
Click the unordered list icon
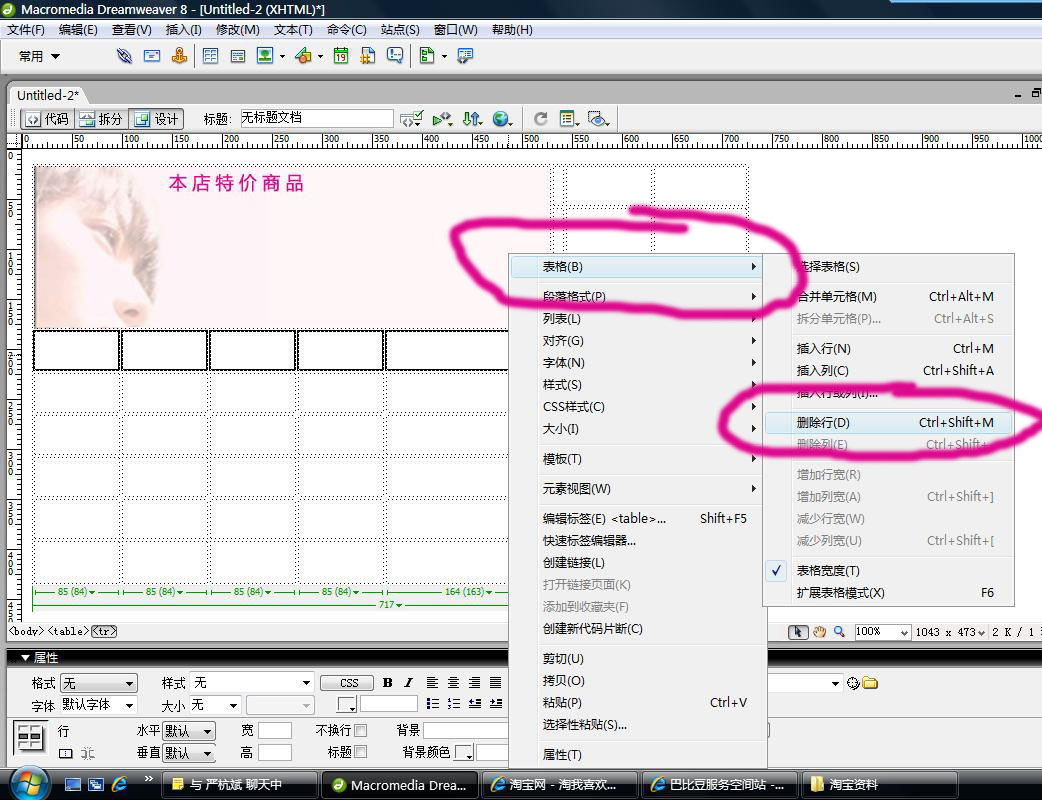pyautogui.click(x=433, y=704)
